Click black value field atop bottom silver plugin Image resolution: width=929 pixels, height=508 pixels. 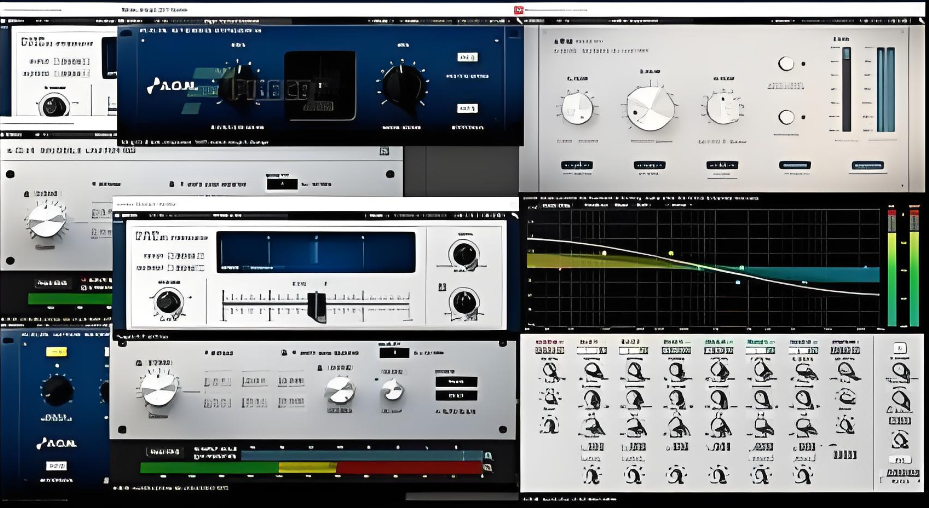pos(394,353)
